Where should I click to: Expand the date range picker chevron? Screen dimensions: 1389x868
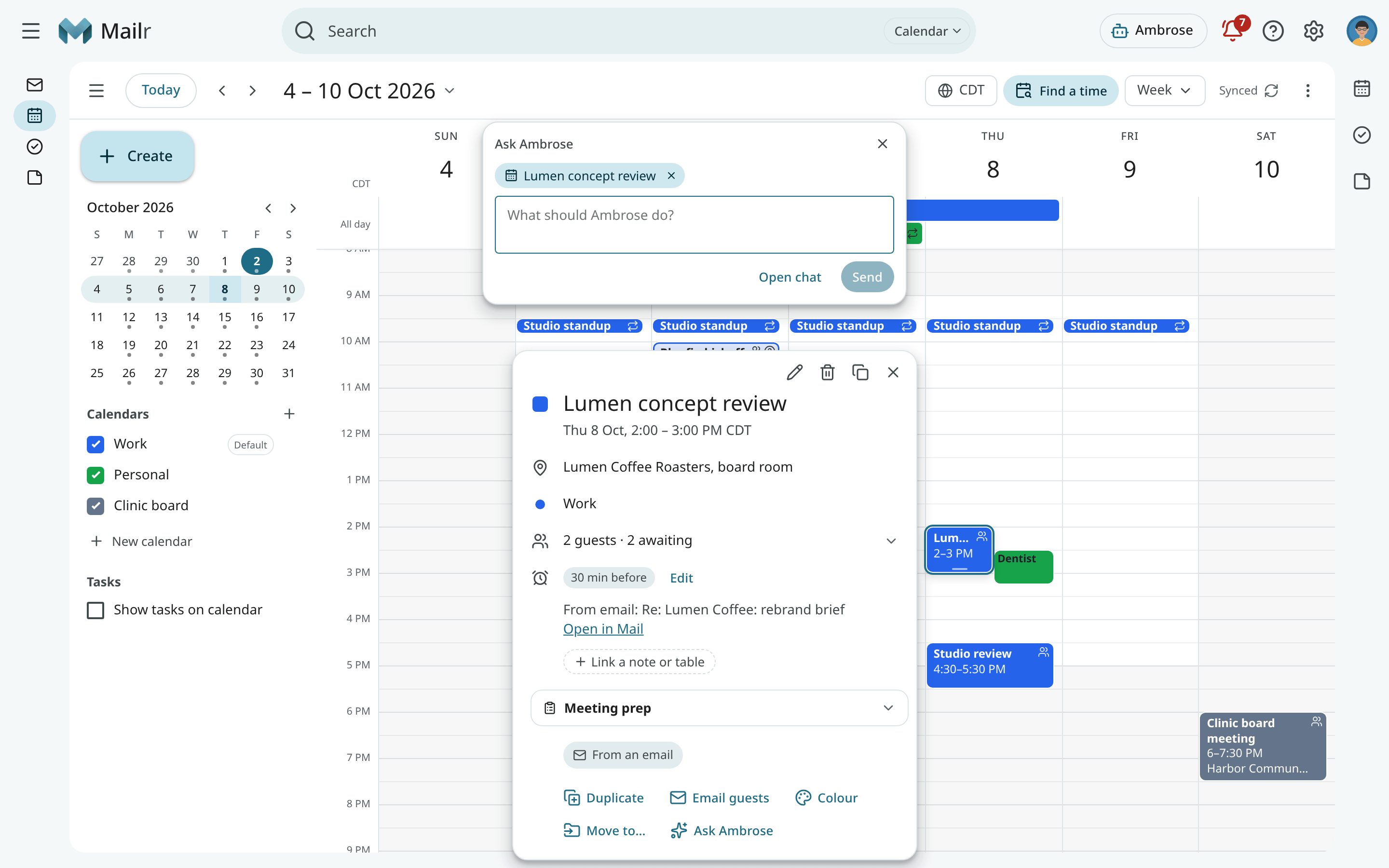tap(449, 91)
